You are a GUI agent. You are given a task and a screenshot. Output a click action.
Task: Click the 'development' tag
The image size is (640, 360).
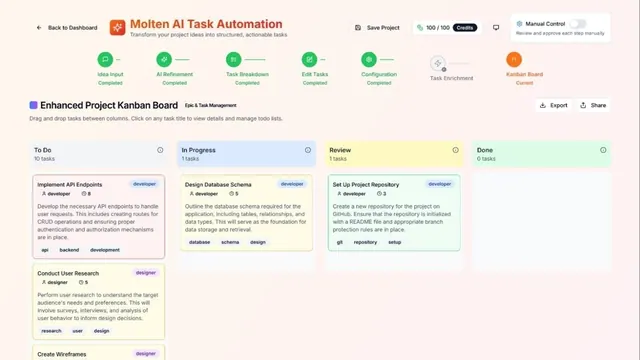point(105,250)
